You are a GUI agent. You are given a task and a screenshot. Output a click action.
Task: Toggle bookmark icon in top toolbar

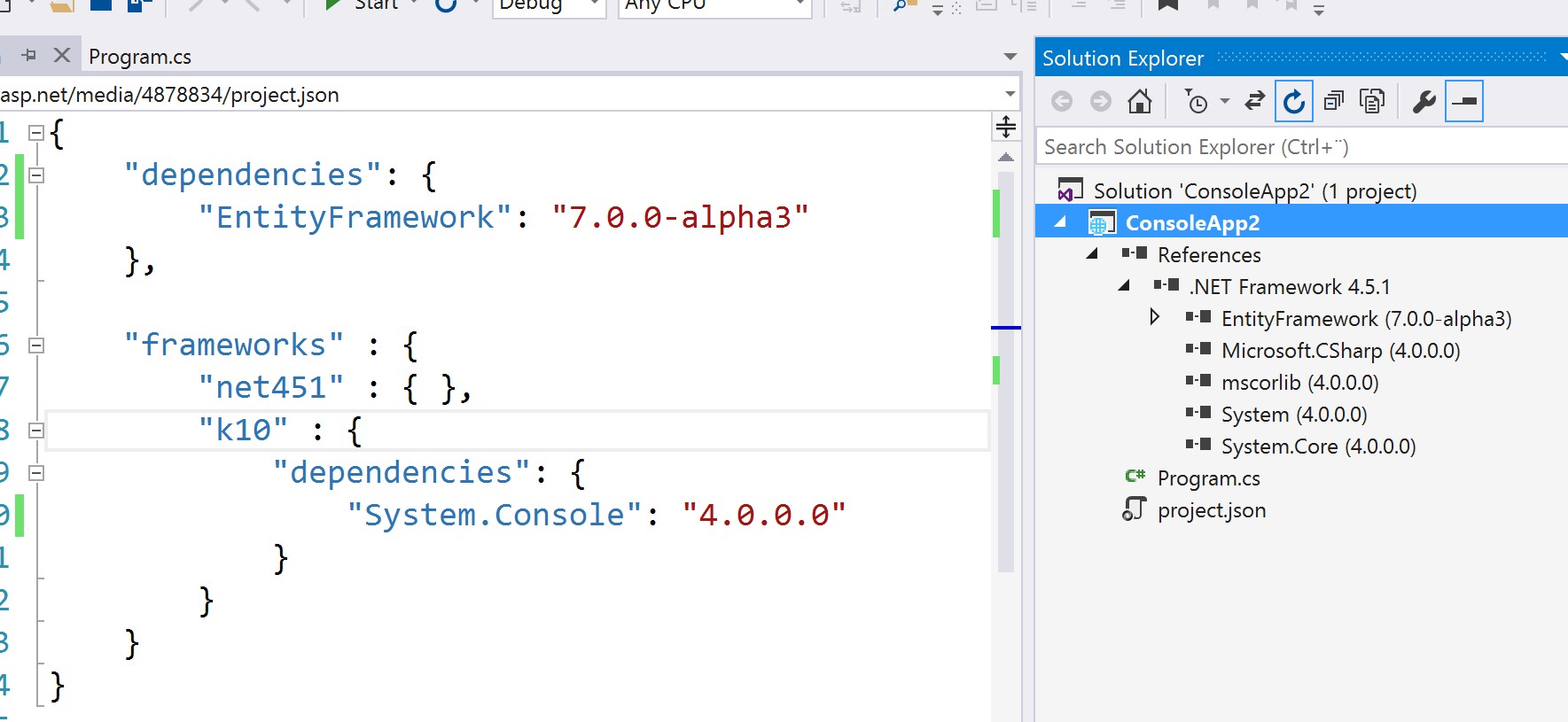click(1168, 5)
